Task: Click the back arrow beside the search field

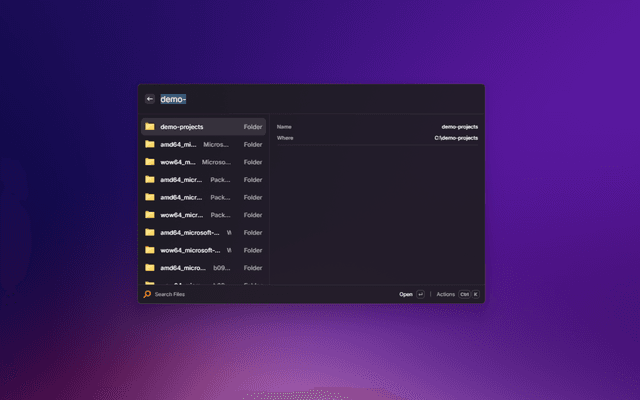Action: 149,99
